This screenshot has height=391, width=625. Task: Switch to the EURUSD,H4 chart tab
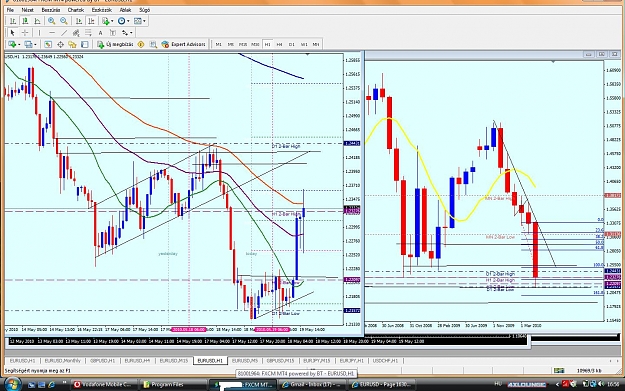click(137, 361)
